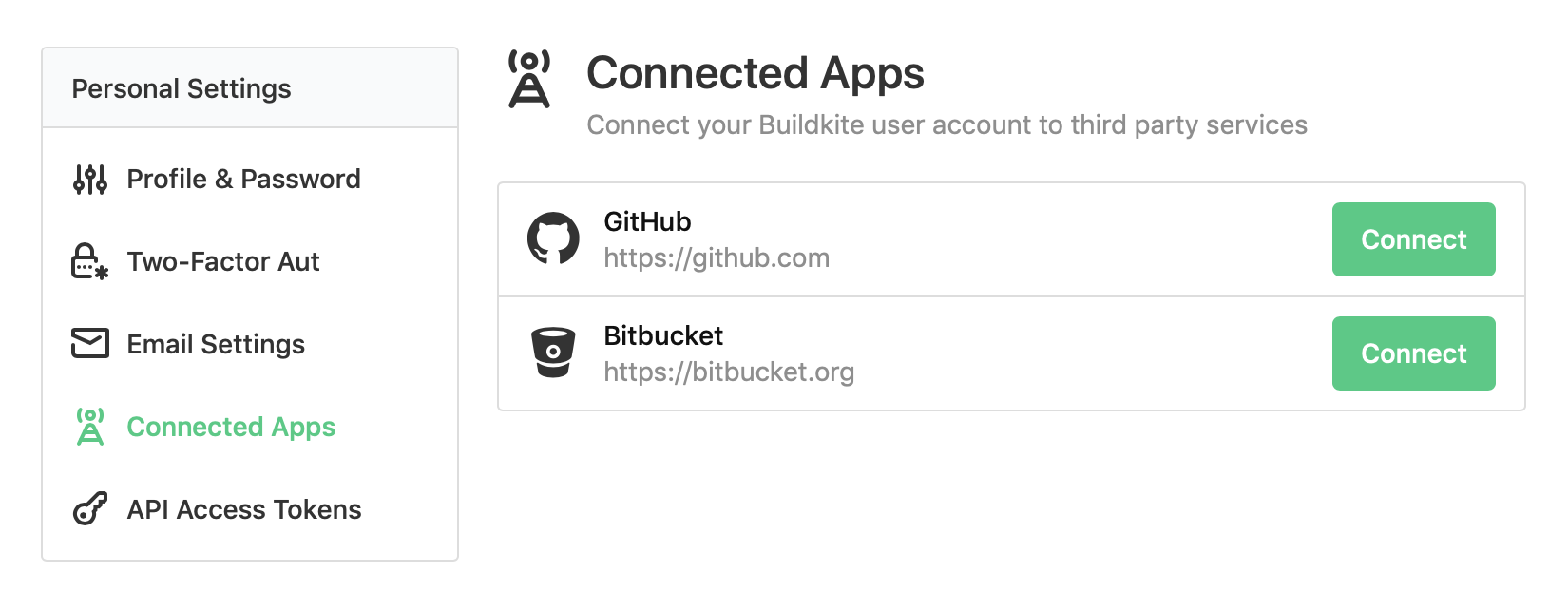Viewport: 1568px width, 610px height.
Task: Select the key icon for API Access Tokens
Action: [89, 509]
